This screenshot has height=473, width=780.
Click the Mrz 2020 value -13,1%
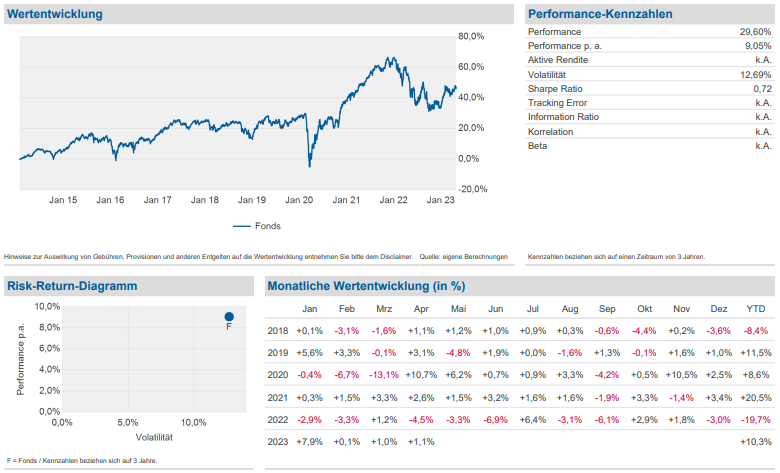pos(384,375)
